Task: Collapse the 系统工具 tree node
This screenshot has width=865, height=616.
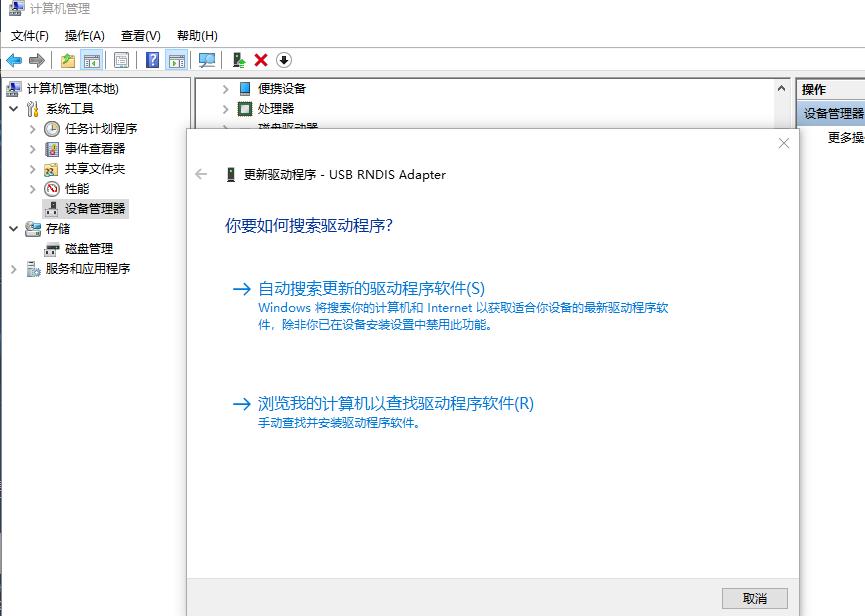Action: (14, 109)
